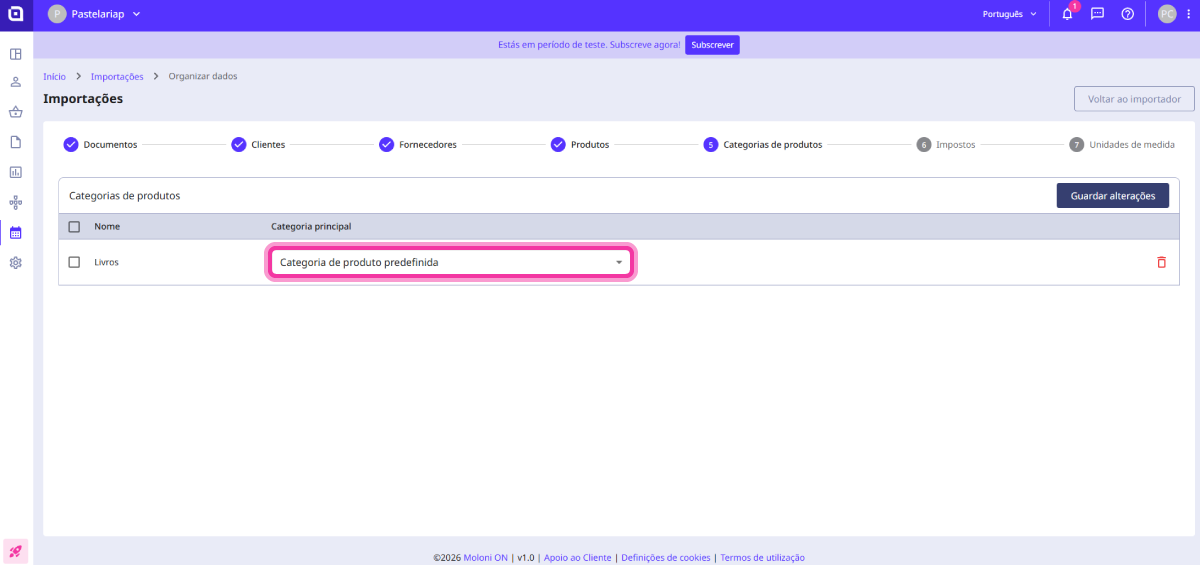Viewport: 1200px width, 565px height.
Task: Open the settings gear in sidebar
Action: tap(16, 263)
